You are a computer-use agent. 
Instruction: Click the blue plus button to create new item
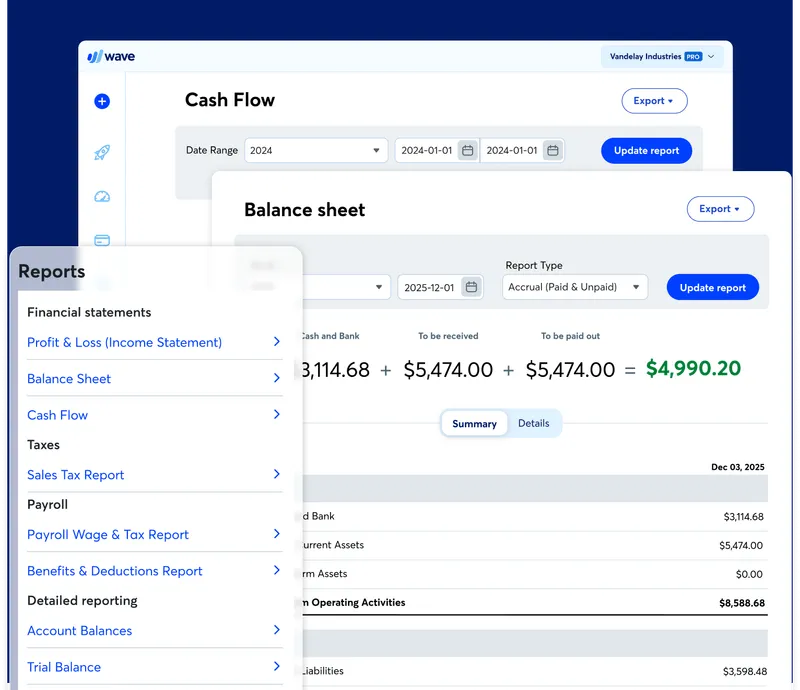click(x=101, y=101)
